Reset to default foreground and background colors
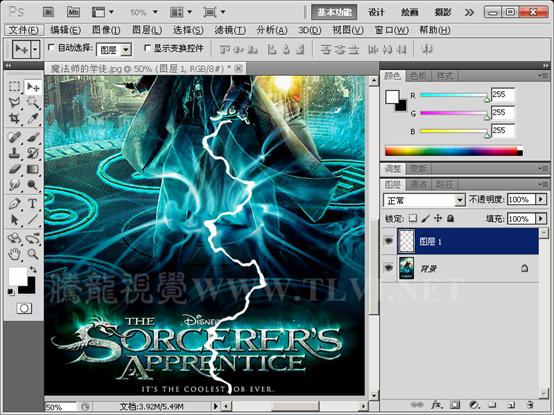This screenshot has height=415, width=554. pos(11,292)
